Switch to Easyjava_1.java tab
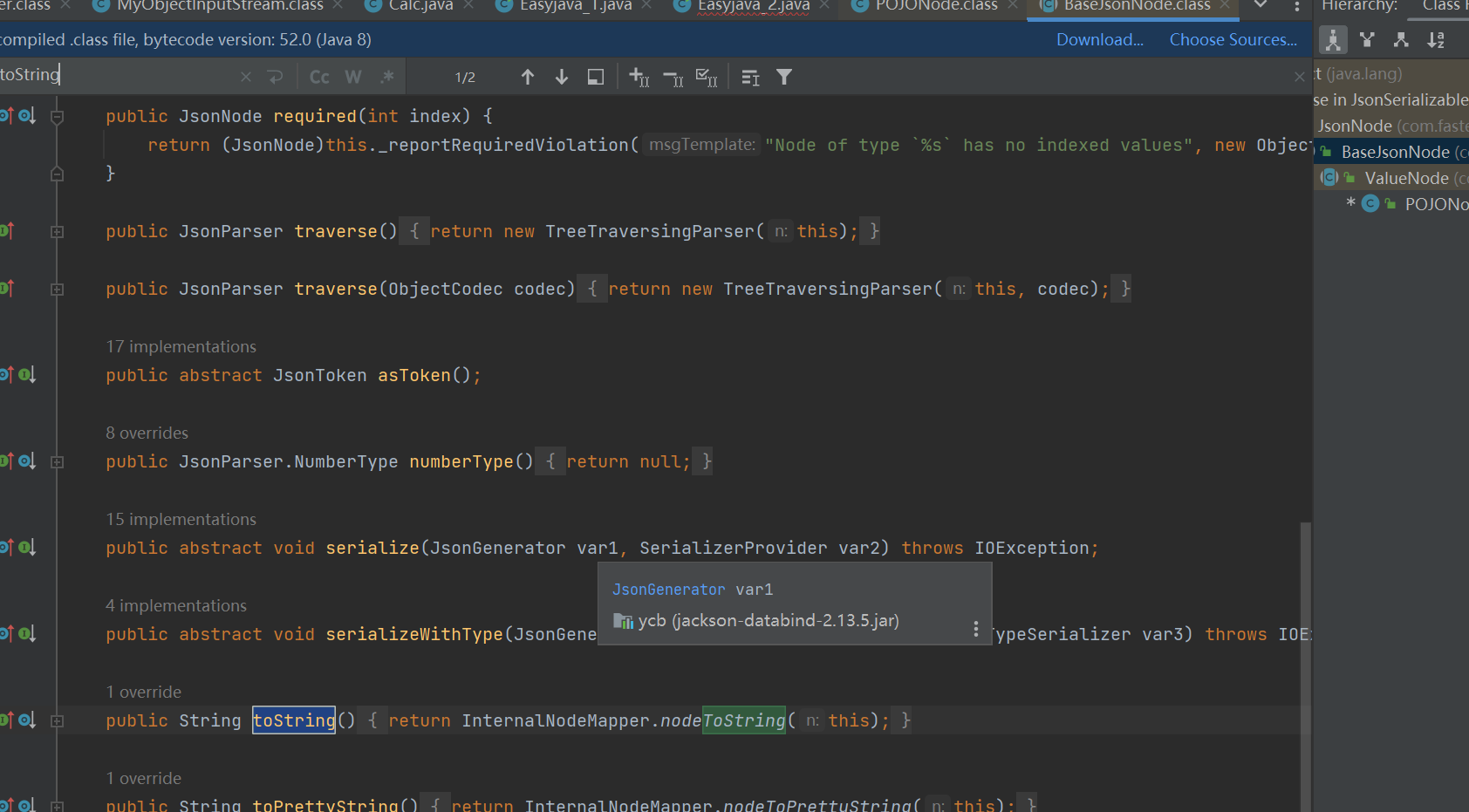Screen dimensions: 1469x812 [576, 6]
